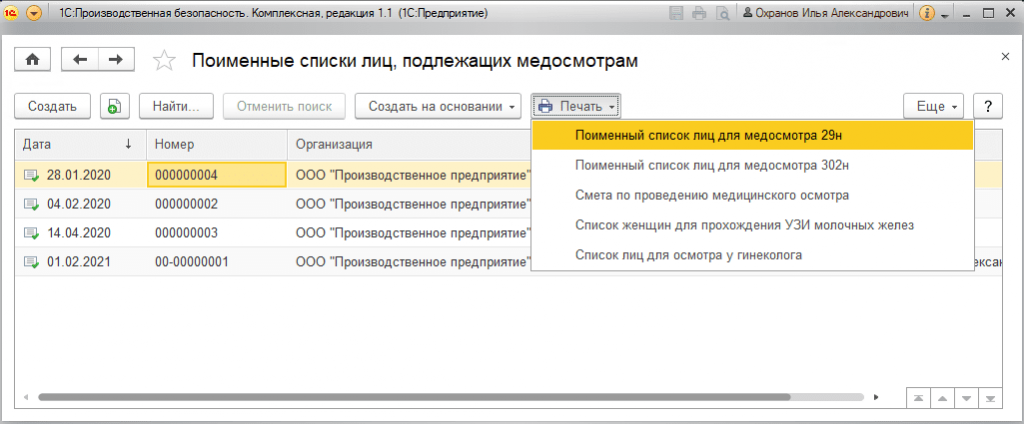Open the Еще dropdown menu

point(933,106)
